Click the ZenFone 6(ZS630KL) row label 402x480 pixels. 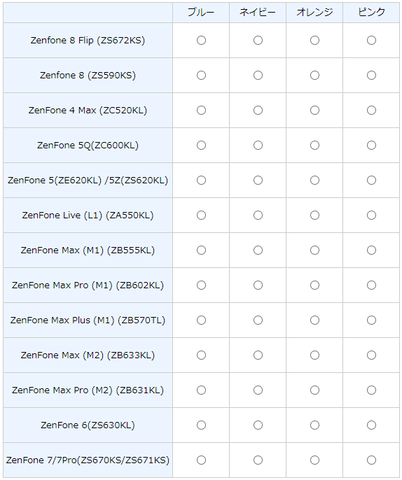click(x=88, y=425)
